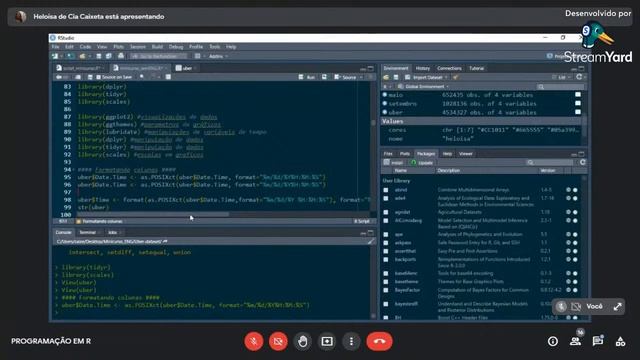Check the AICcmodavg package checkbox
640x360 pixels.
tap(386, 220)
